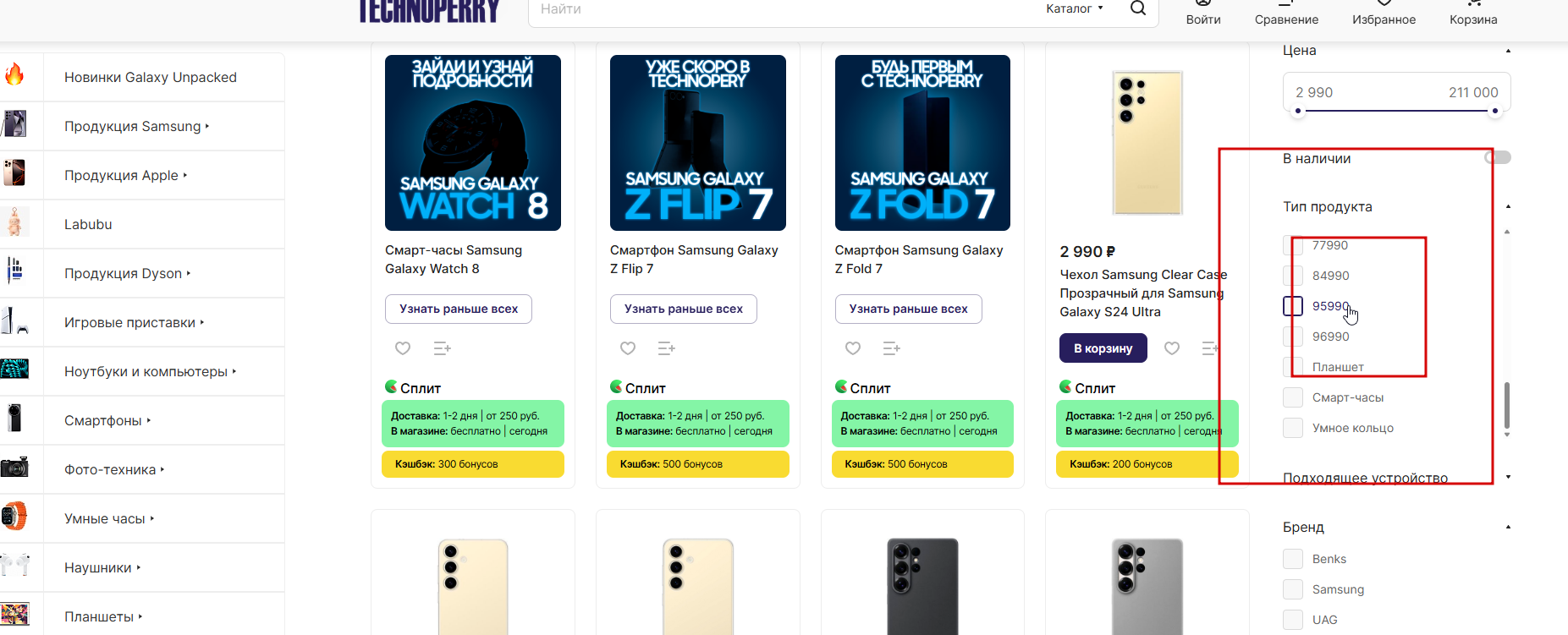
Task: Add Galaxy Z Fold 7 to comparison
Action: [x=892, y=348]
